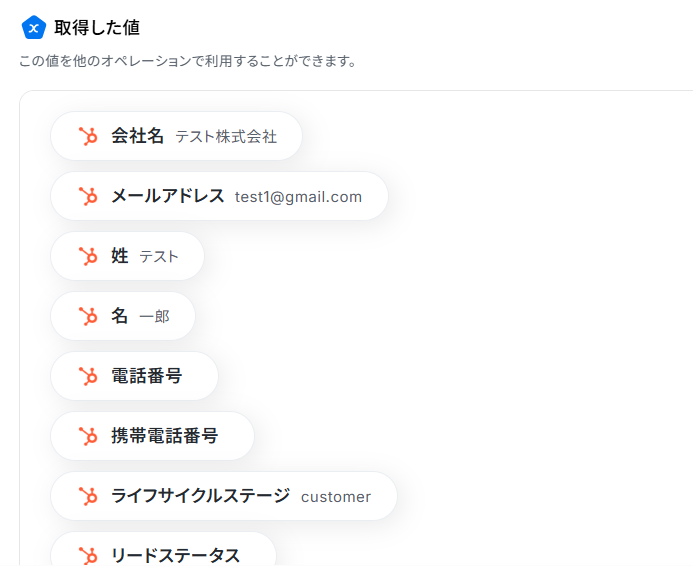Select the 会社名 value chip
The image size is (693, 566).
tap(176, 136)
